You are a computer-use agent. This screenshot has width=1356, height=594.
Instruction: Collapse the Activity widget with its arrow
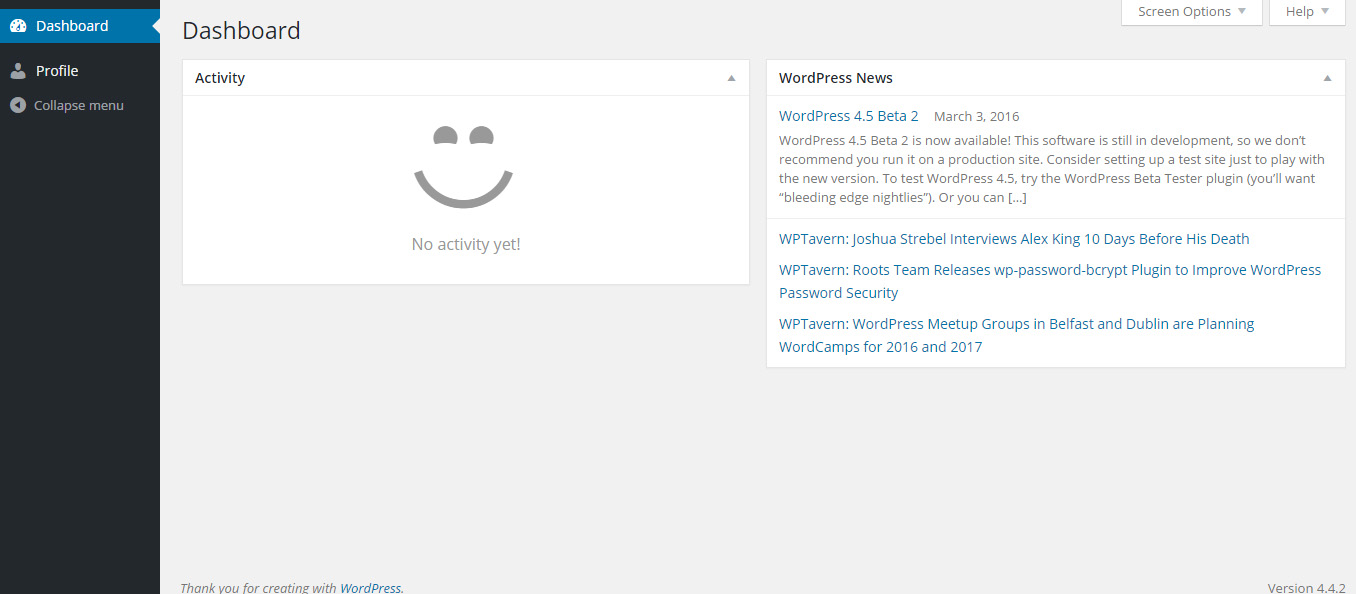coord(731,78)
